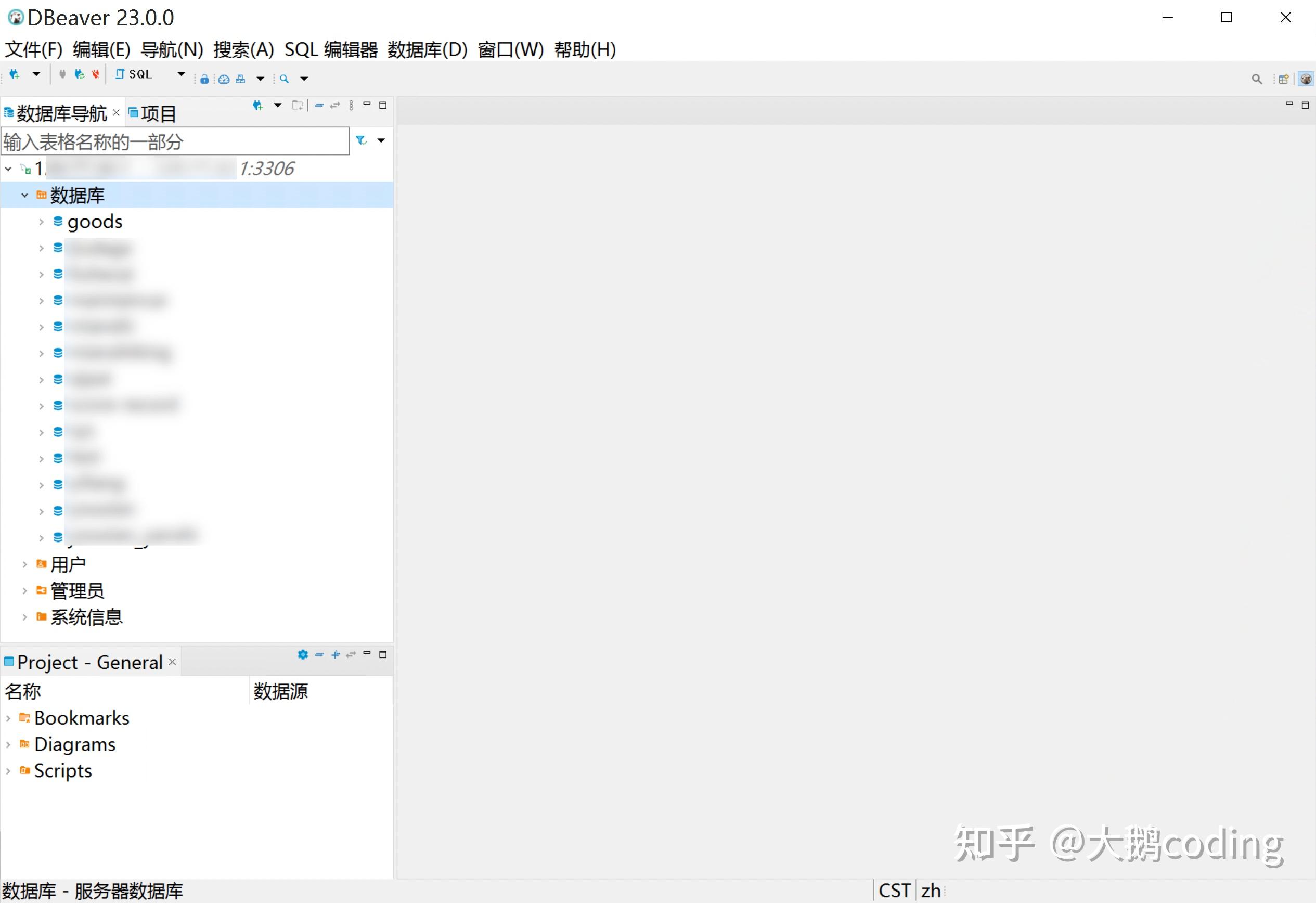Open the SQL 编辑器 menu
Screen dimensions: 1316x903
(331, 50)
